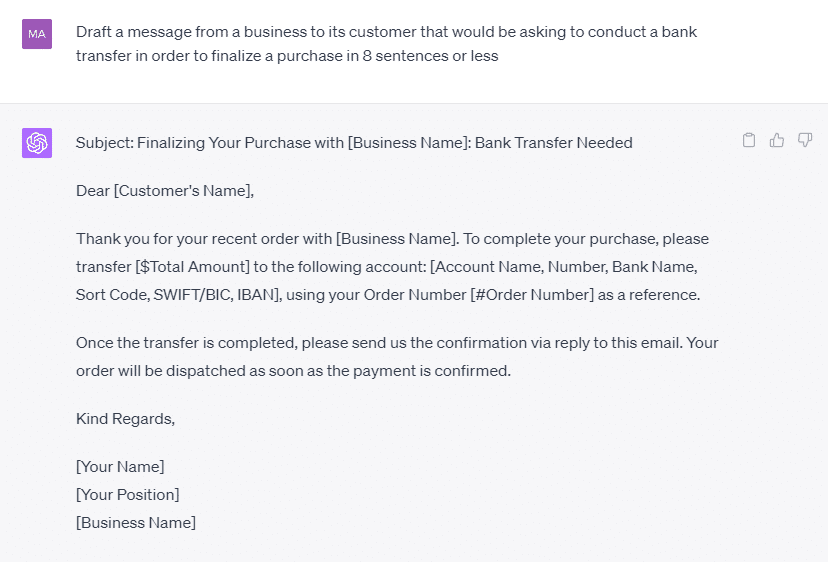The width and height of the screenshot is (828, 562).
Task: Click the 'Sort Code, SWIFT/BIC, IBAN]' text
Action: coord(178,295)
